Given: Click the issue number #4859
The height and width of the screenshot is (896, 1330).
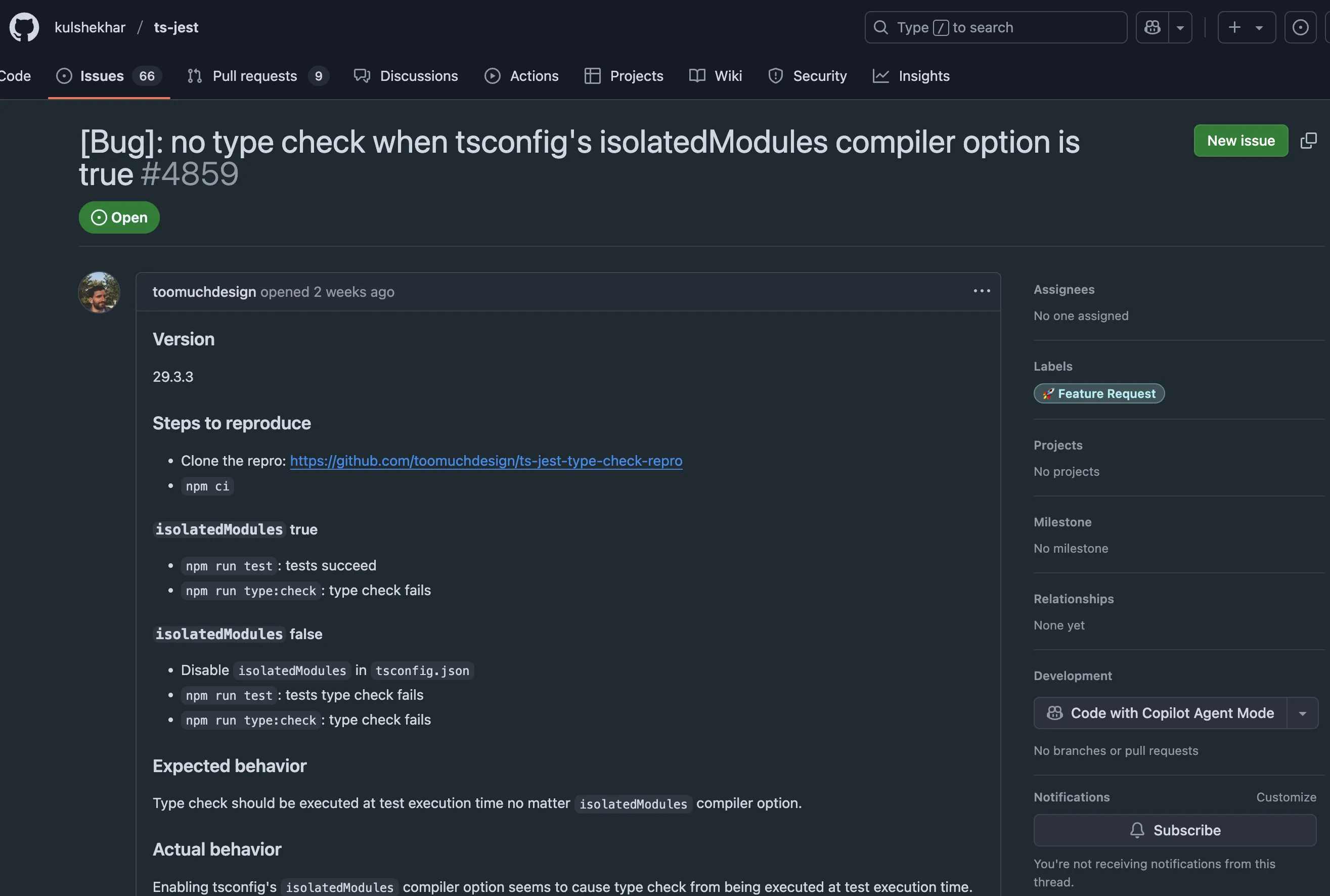Looking at the screenshot, I should click(x=189, y=174).
